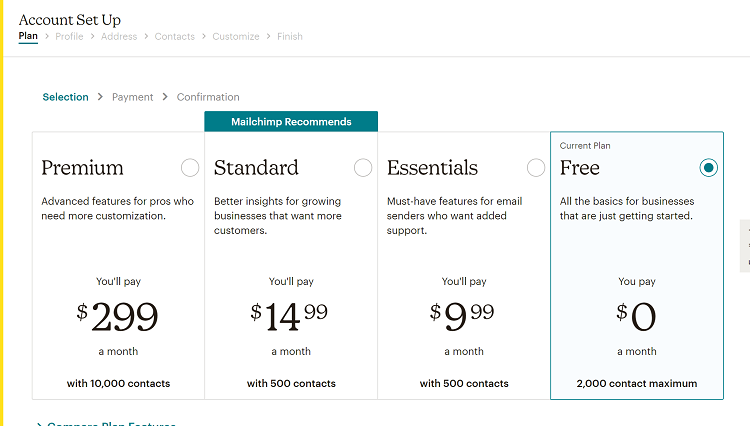This screenshot has height=426, width=750.
Task: Open the Confirmation sub-step
Action: coord(208,97)
